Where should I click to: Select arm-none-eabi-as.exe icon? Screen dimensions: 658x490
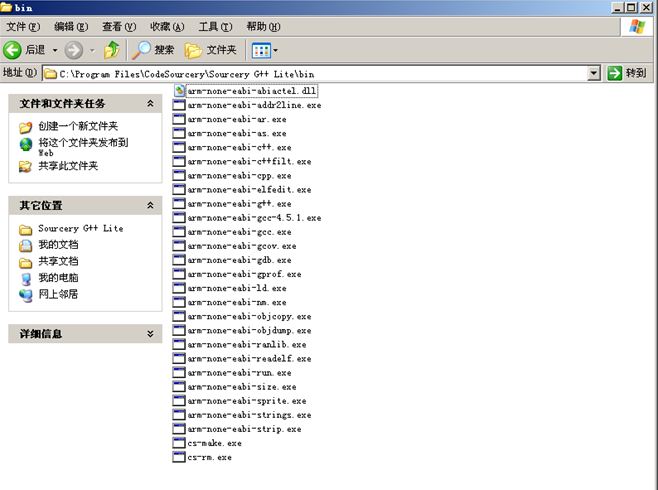pos(179,133)
